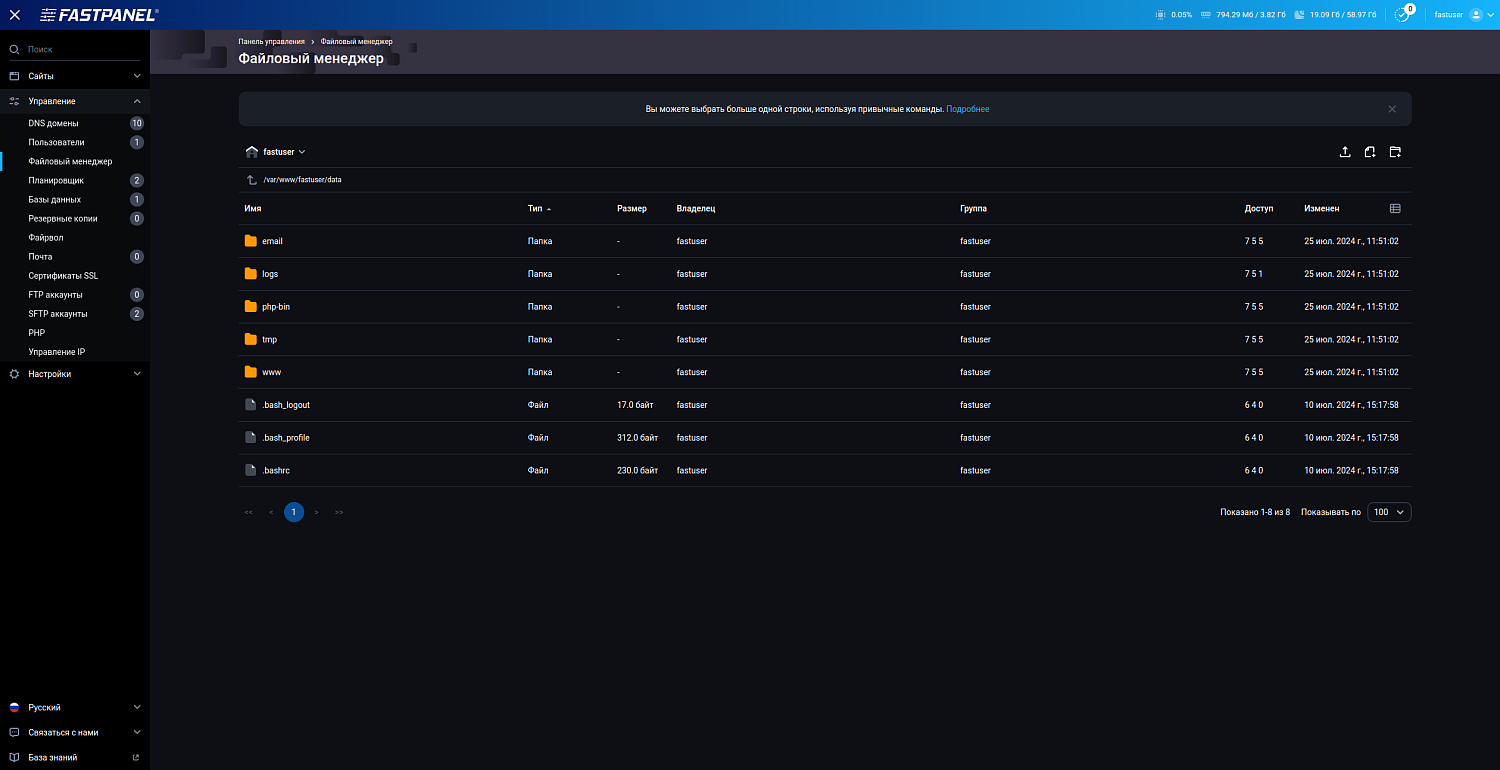
Task: Click the tmp folder icon
Action: [x=251, y=339]
